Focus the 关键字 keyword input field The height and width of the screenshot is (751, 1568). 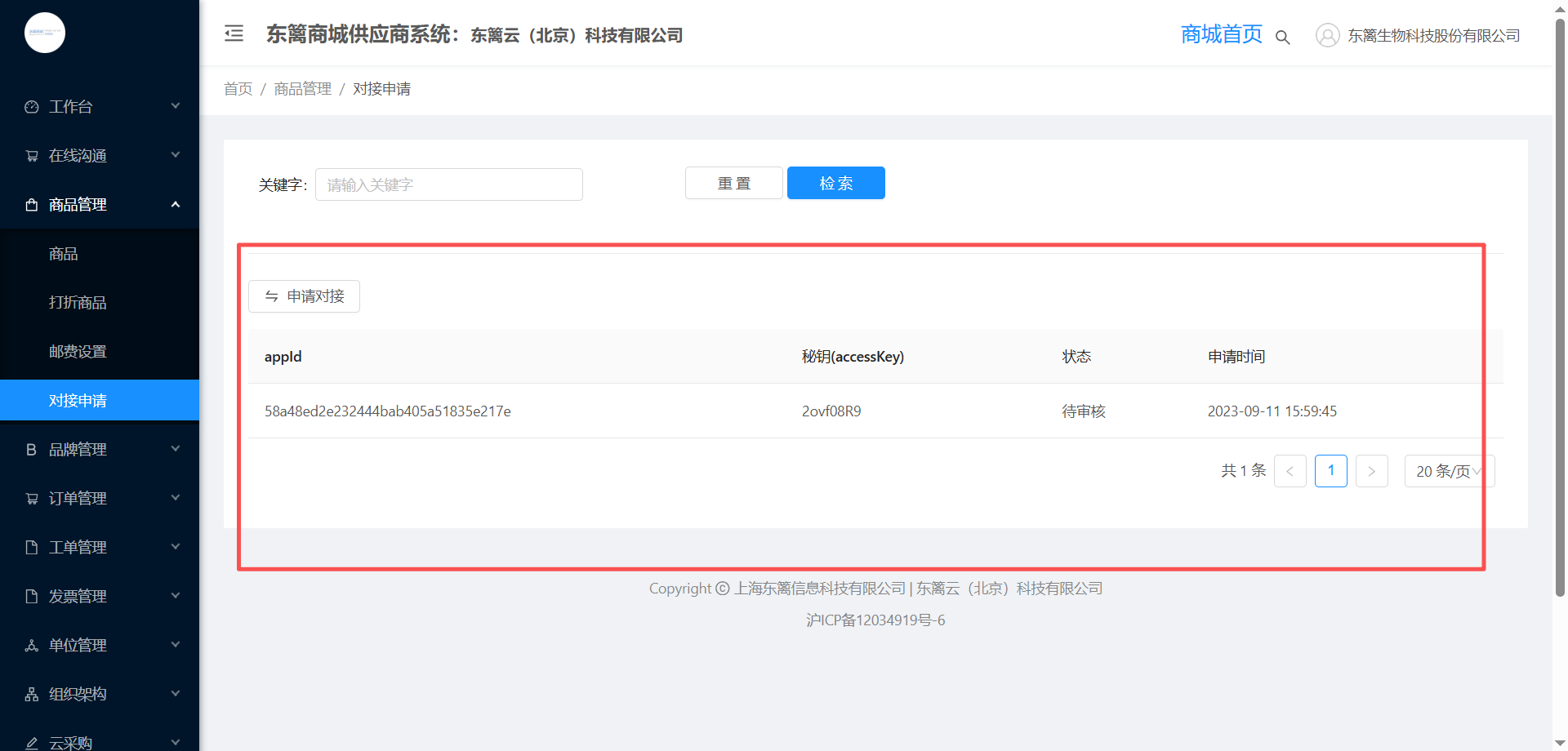click(449, 184)
